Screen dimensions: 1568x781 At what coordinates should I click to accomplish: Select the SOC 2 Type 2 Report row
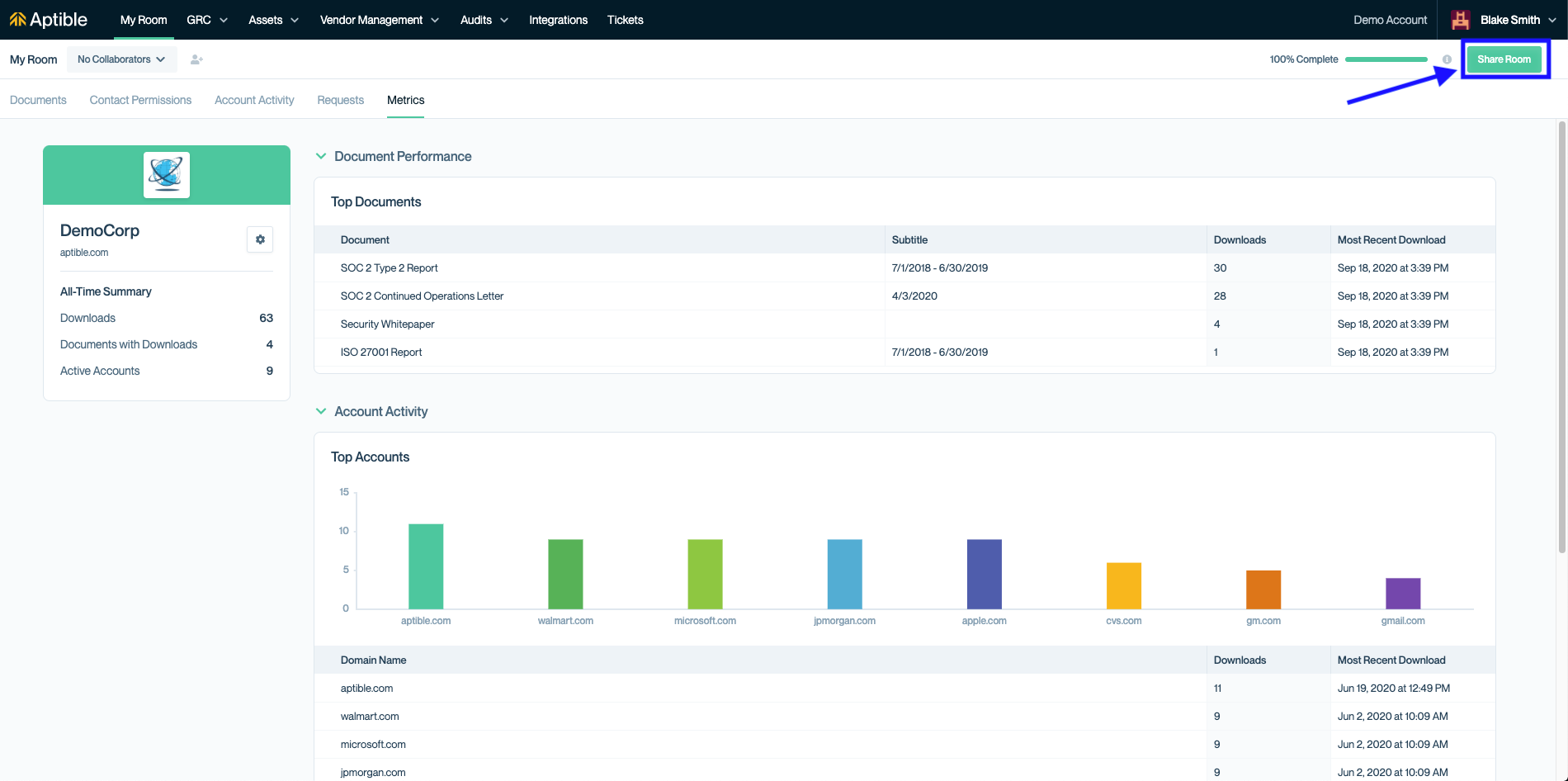[x=904, y=268]
